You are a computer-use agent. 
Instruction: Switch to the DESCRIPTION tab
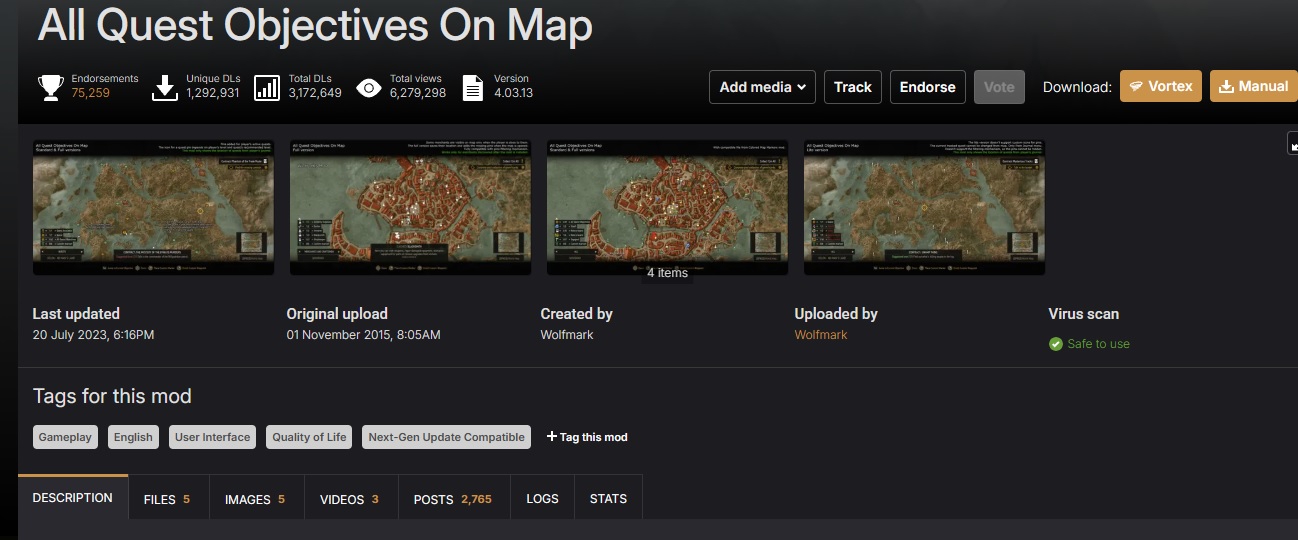[73, 498]
